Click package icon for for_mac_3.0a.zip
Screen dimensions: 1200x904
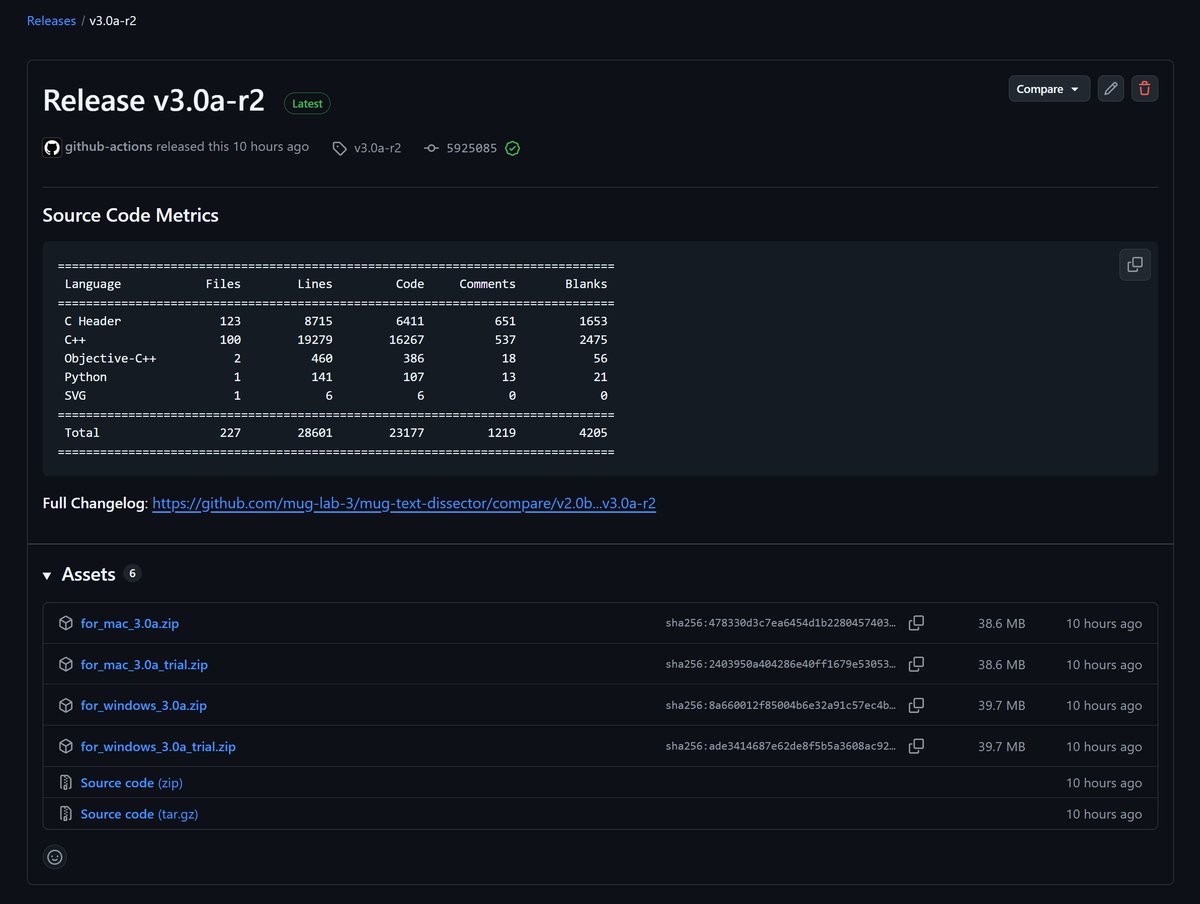tap(66, 623)
